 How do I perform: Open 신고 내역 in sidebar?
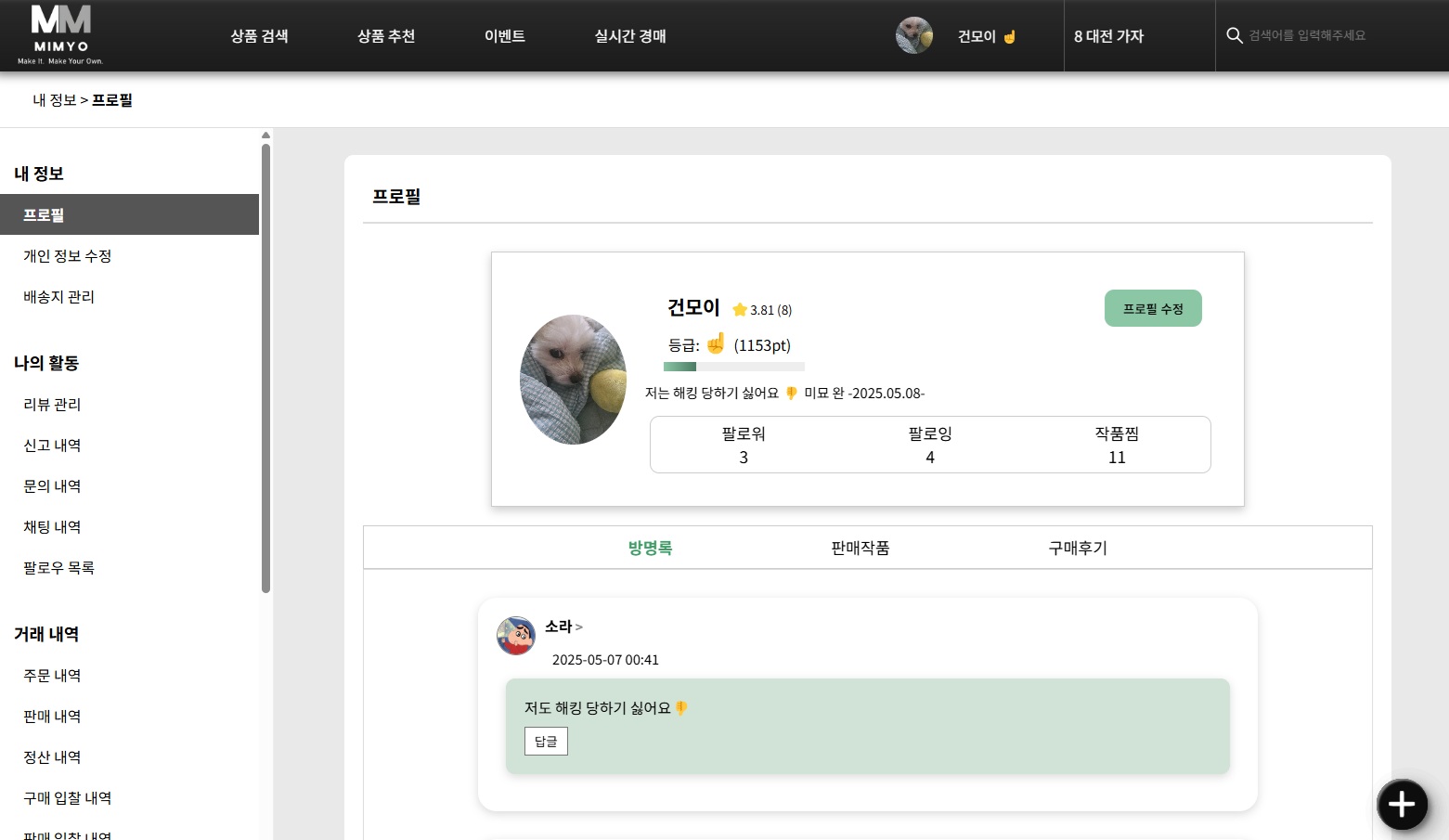[129, 445]
